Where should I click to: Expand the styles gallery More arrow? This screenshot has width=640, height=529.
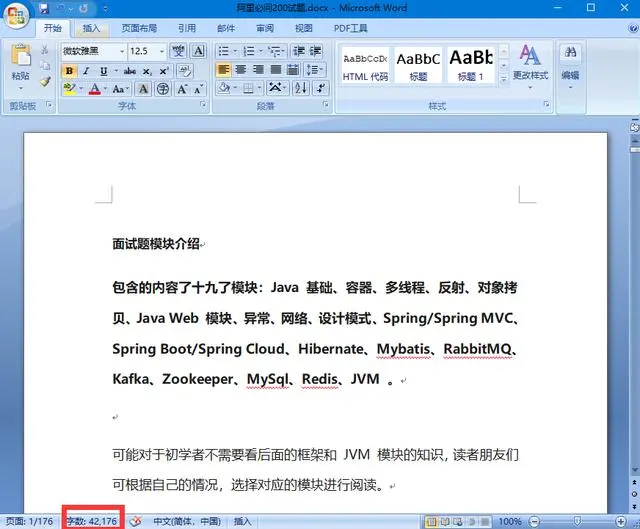pos(504,79)
